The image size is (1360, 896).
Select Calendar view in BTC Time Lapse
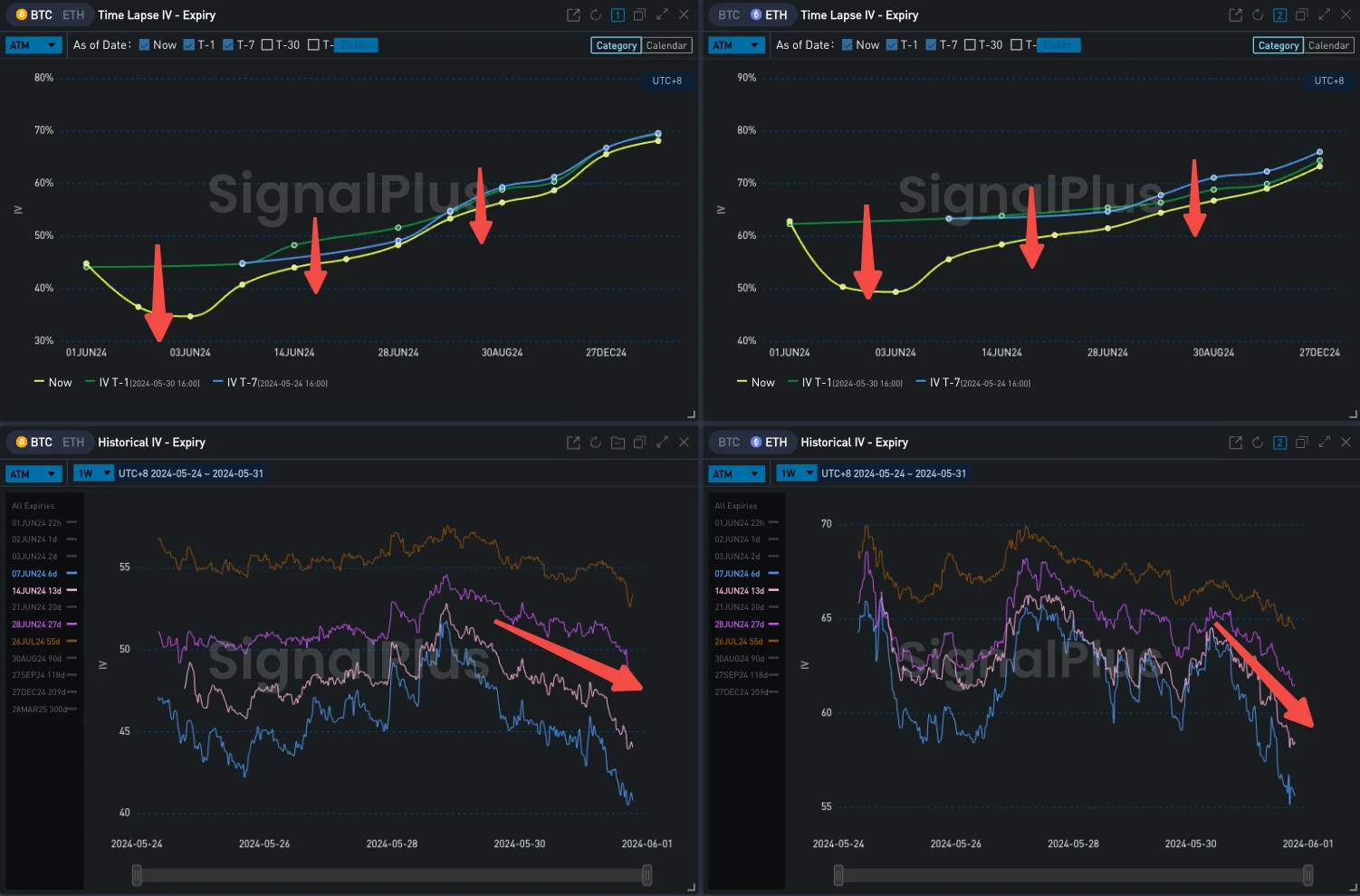click(x=666, y=45)
